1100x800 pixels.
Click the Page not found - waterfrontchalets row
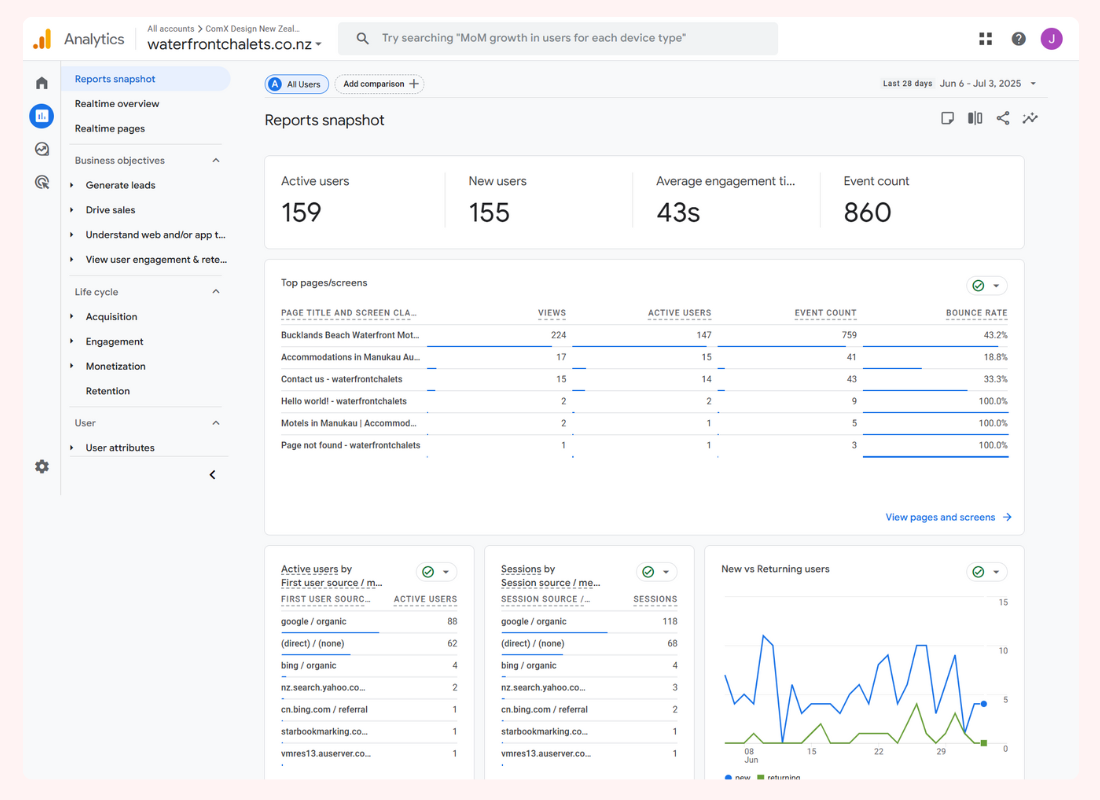click(644, 446)
